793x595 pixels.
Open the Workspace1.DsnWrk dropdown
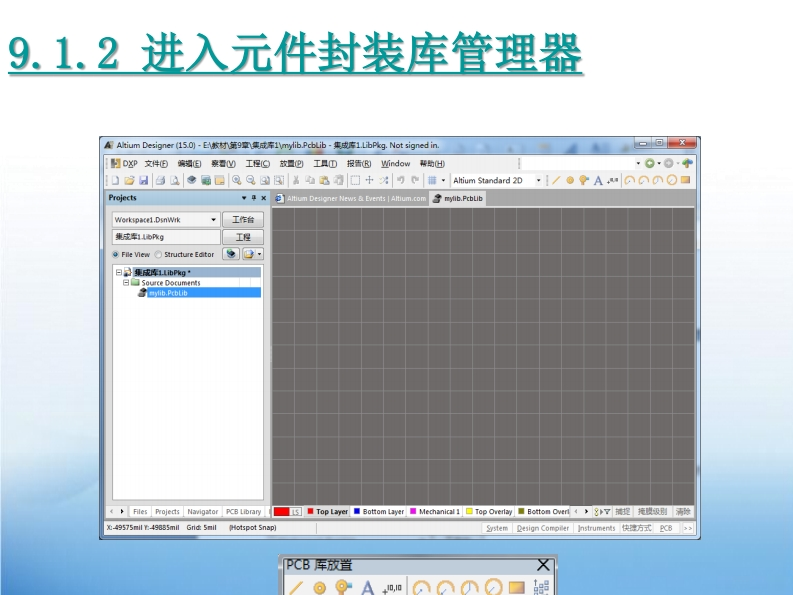[213, 220]
